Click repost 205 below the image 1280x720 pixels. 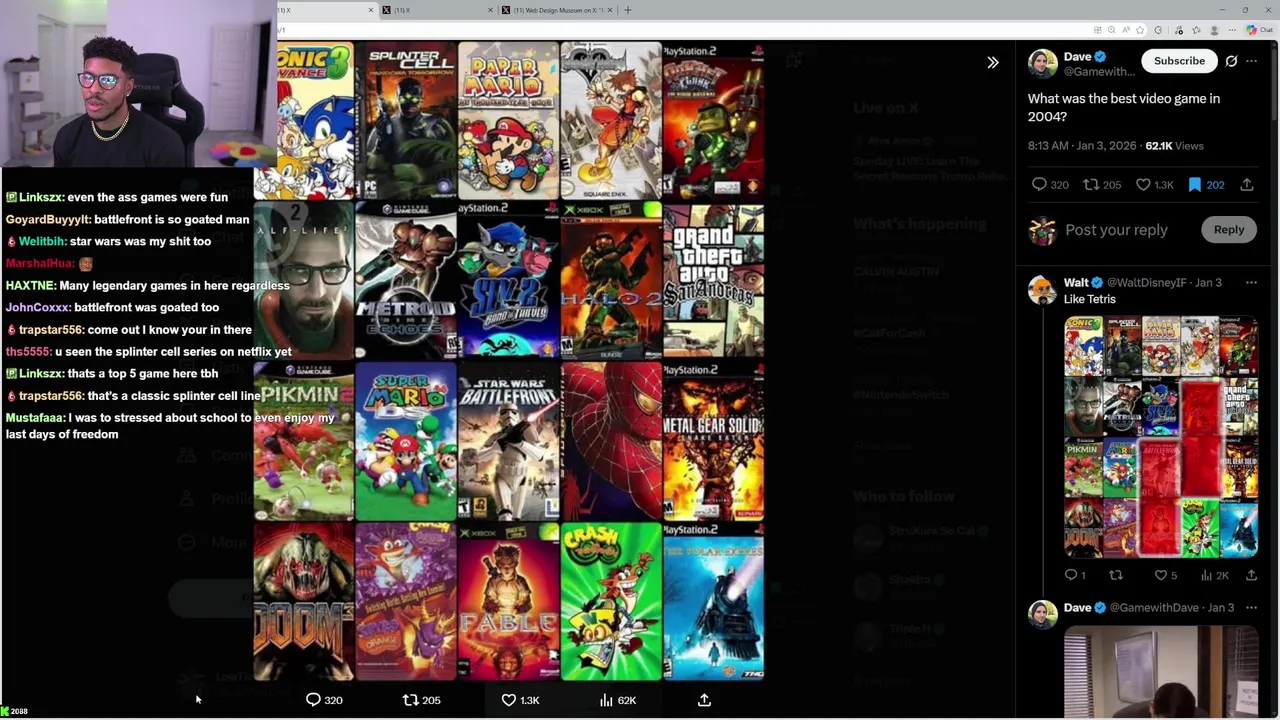click(x=421, y=700)
